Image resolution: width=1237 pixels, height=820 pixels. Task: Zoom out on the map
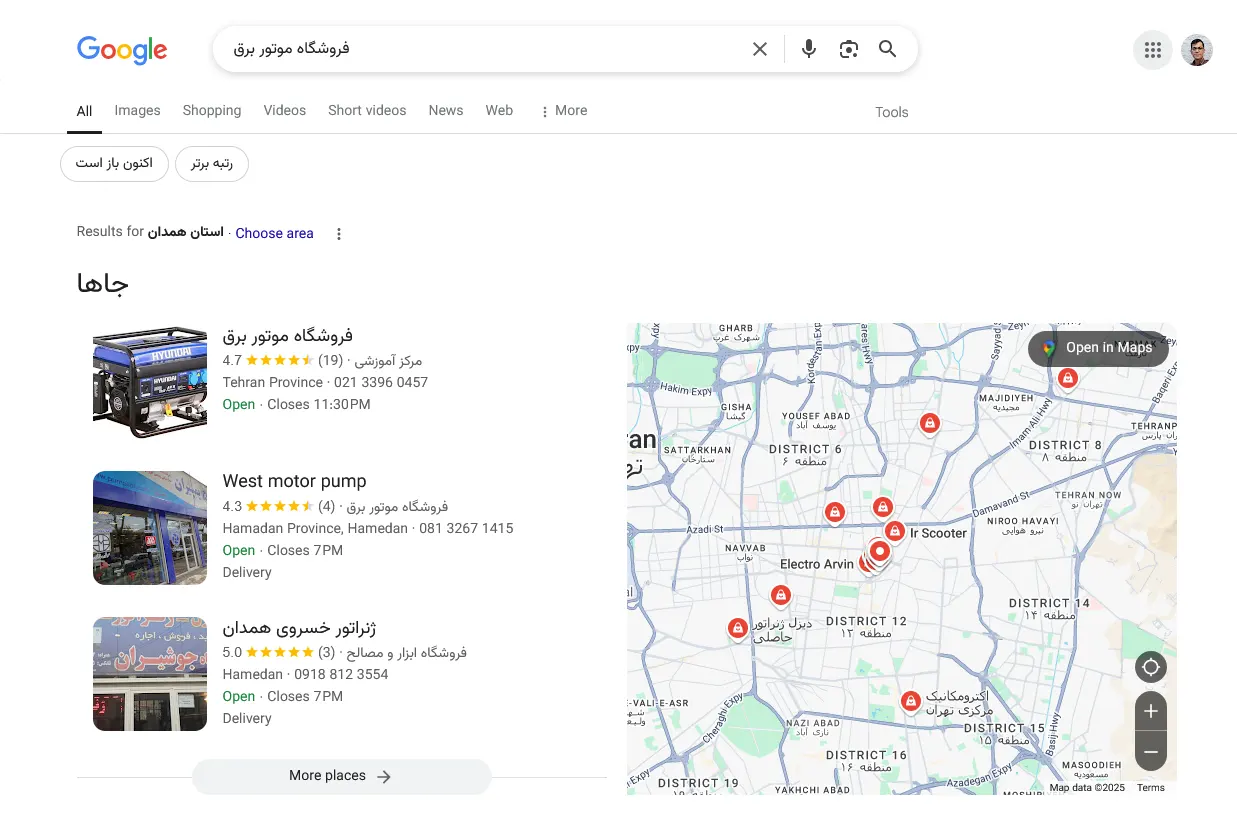pos(1151,751)
